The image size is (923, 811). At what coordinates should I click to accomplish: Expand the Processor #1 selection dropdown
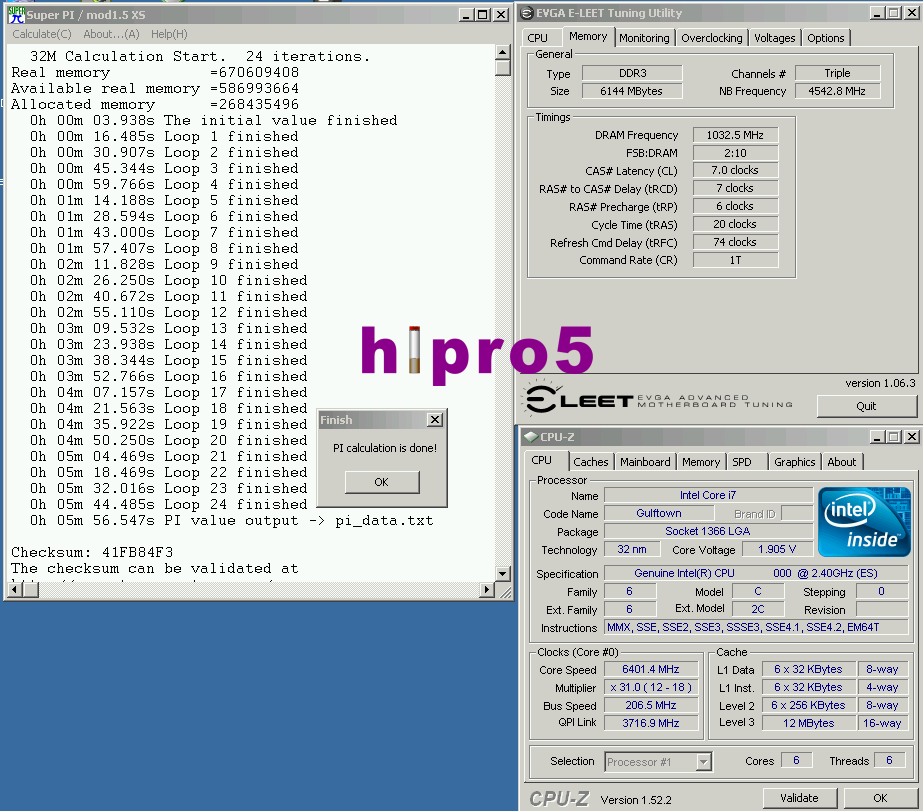click(x=703, y=762)
